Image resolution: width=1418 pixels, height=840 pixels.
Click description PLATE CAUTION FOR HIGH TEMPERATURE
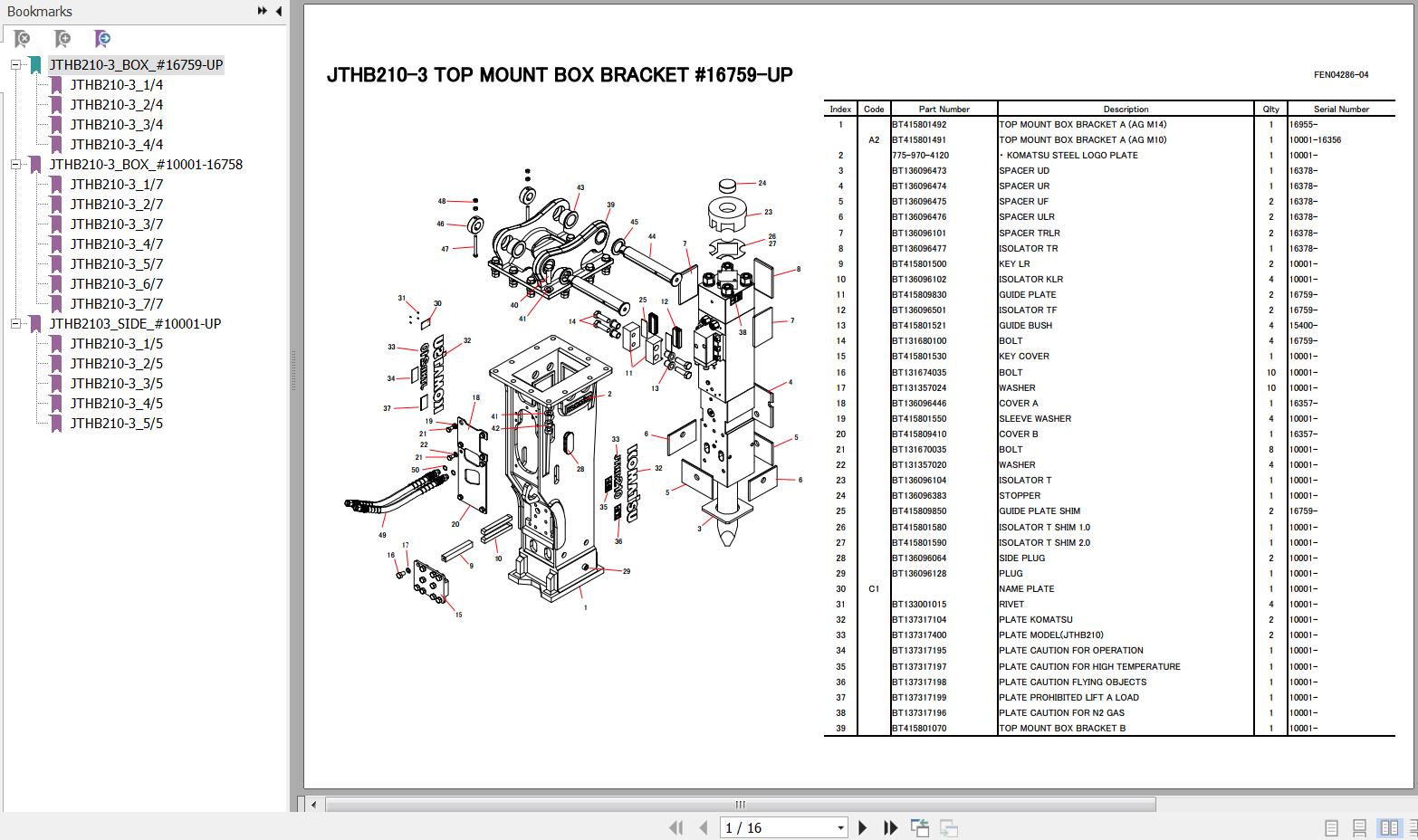pos(1089,667)
